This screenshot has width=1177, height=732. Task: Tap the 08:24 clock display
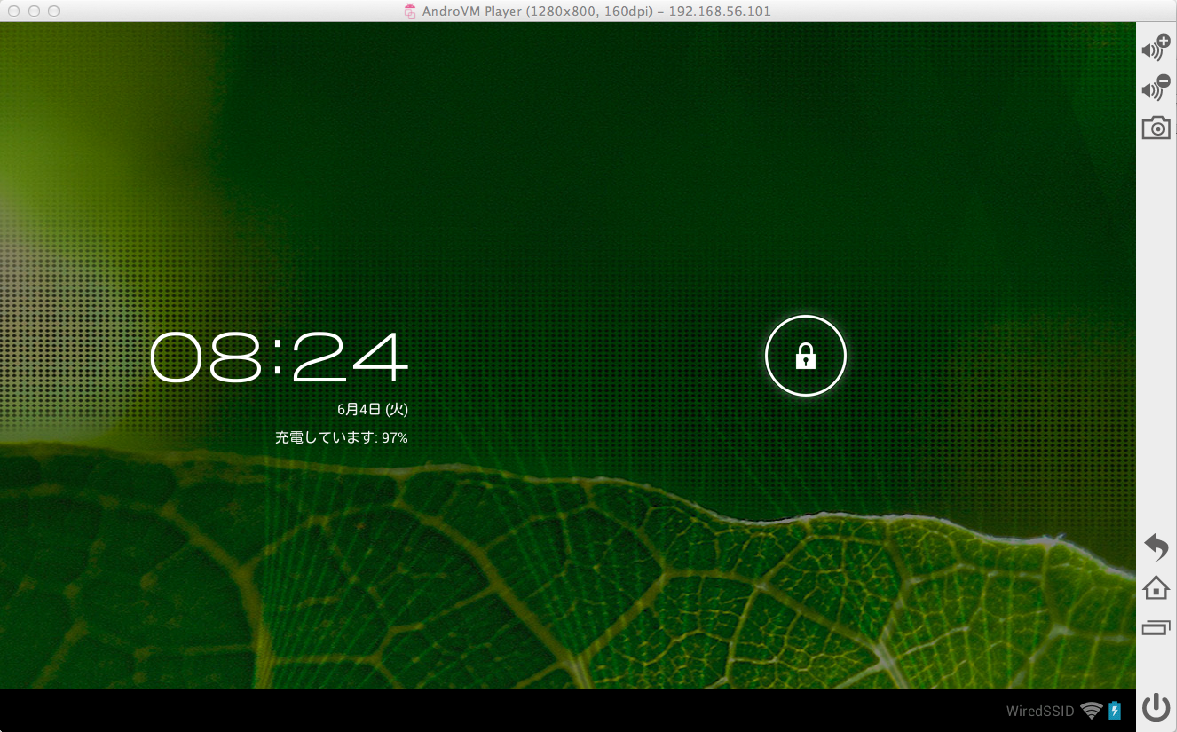(x=279, y=357)
